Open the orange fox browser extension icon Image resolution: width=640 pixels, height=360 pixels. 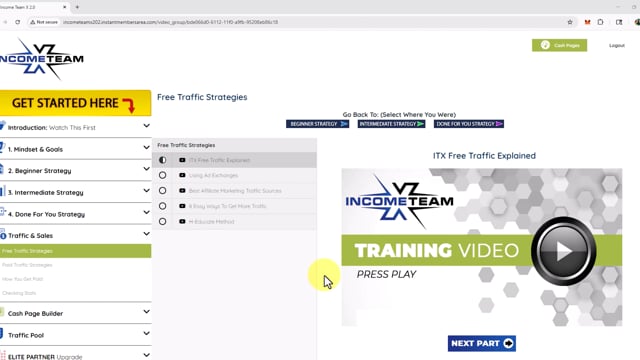pos(587,22)
